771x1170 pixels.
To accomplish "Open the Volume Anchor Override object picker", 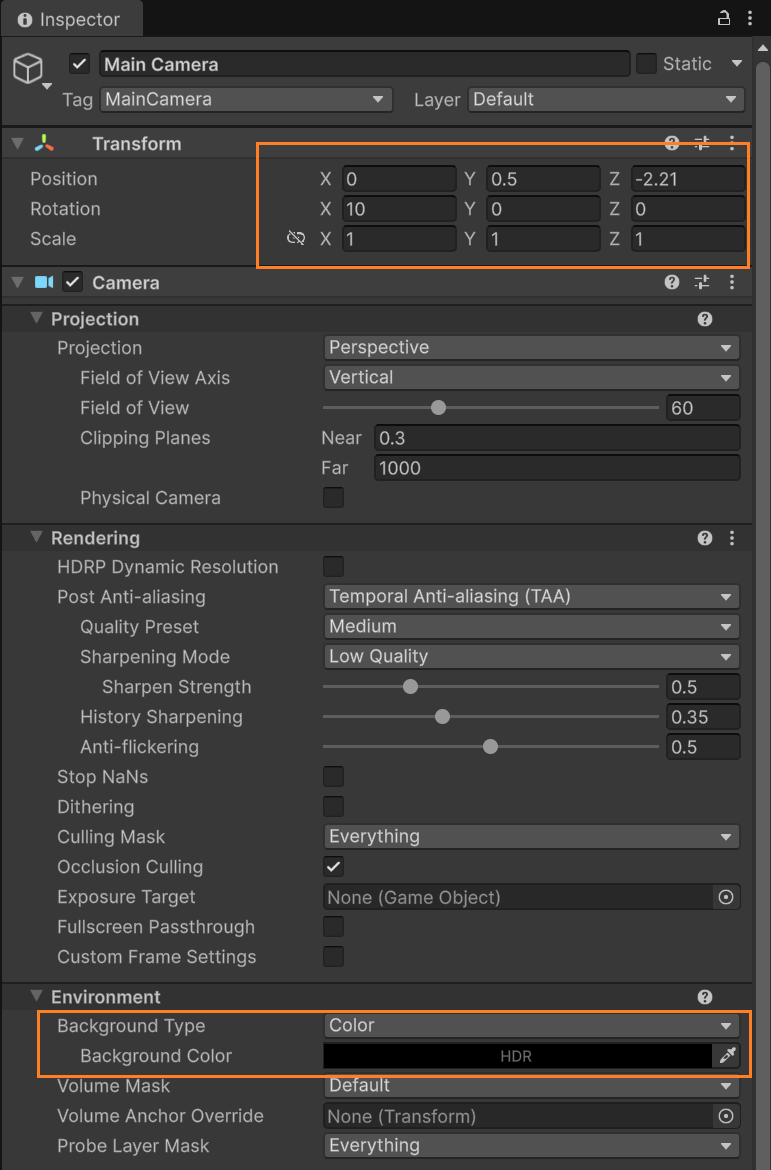I will click(727, 1116).
